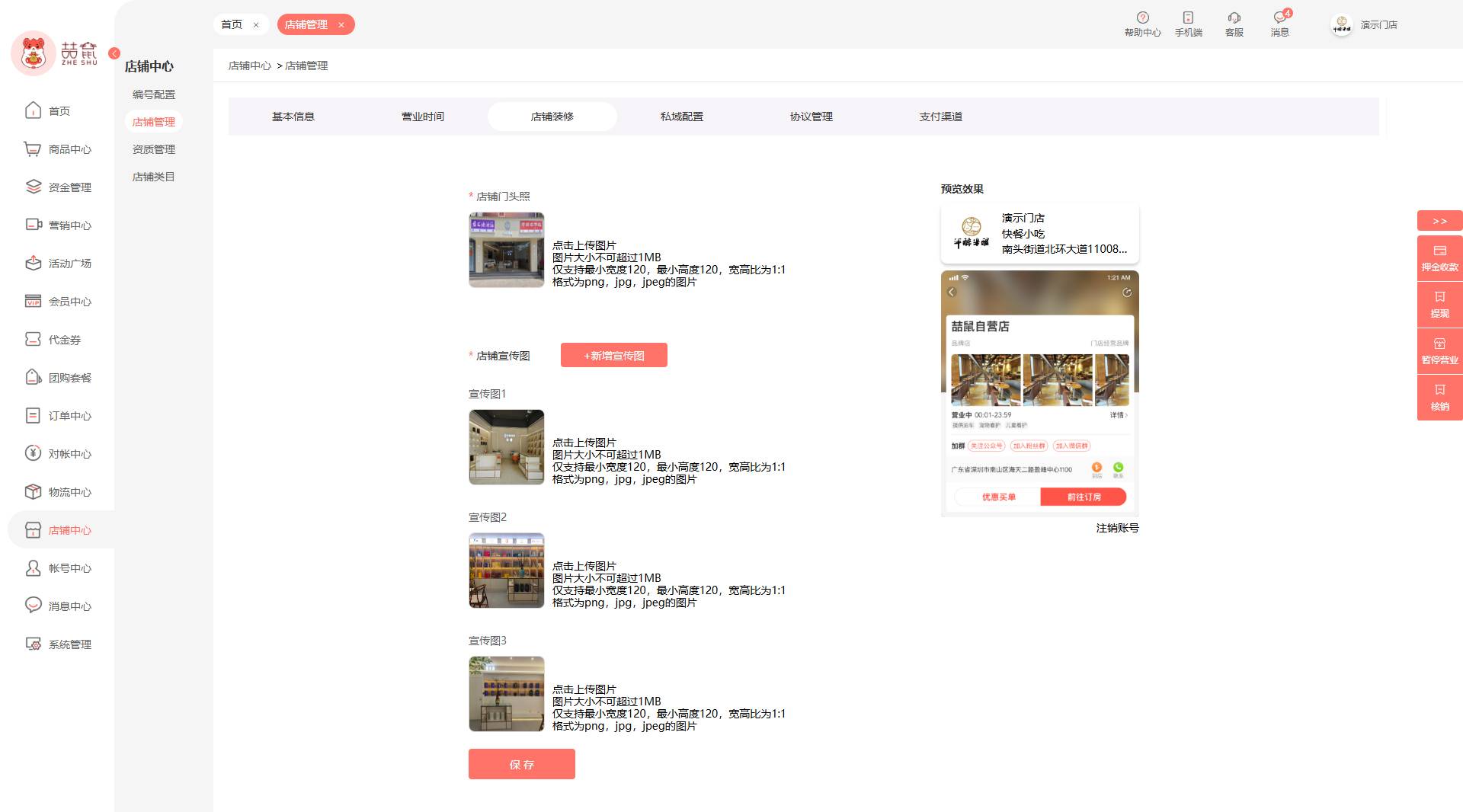Close the 店铺管理 page tab
The height and width of the screenshot is (812, 1463).
[341, 25]
